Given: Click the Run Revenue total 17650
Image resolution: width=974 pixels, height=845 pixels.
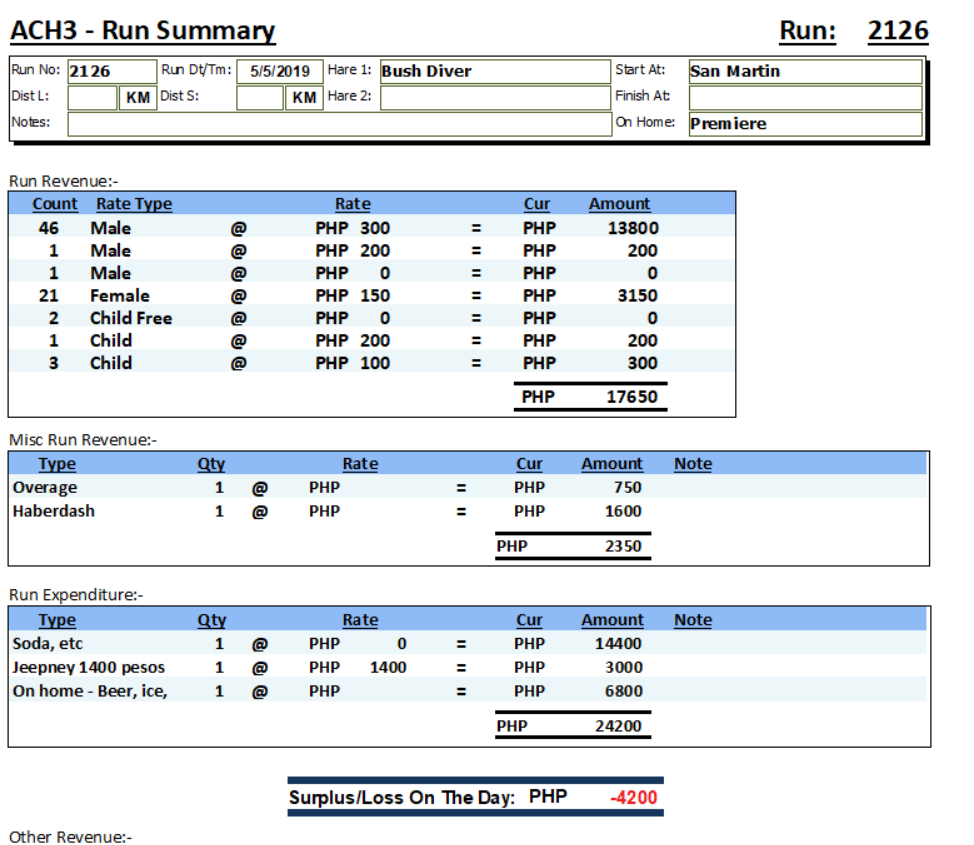Looking at the screenshot, I should tap(632, 397).
